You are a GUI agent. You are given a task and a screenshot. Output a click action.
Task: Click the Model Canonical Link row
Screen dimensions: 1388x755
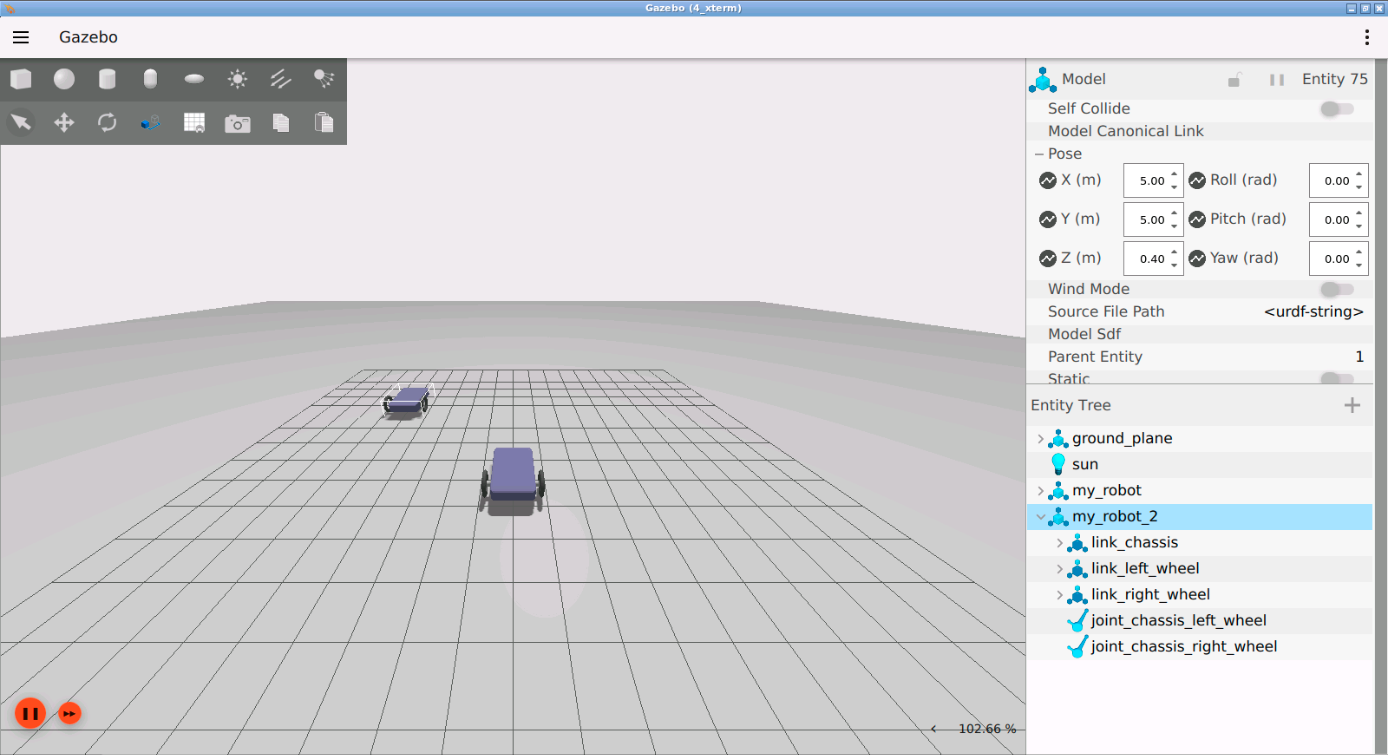pyautogui.click(x=1200, y=131)
